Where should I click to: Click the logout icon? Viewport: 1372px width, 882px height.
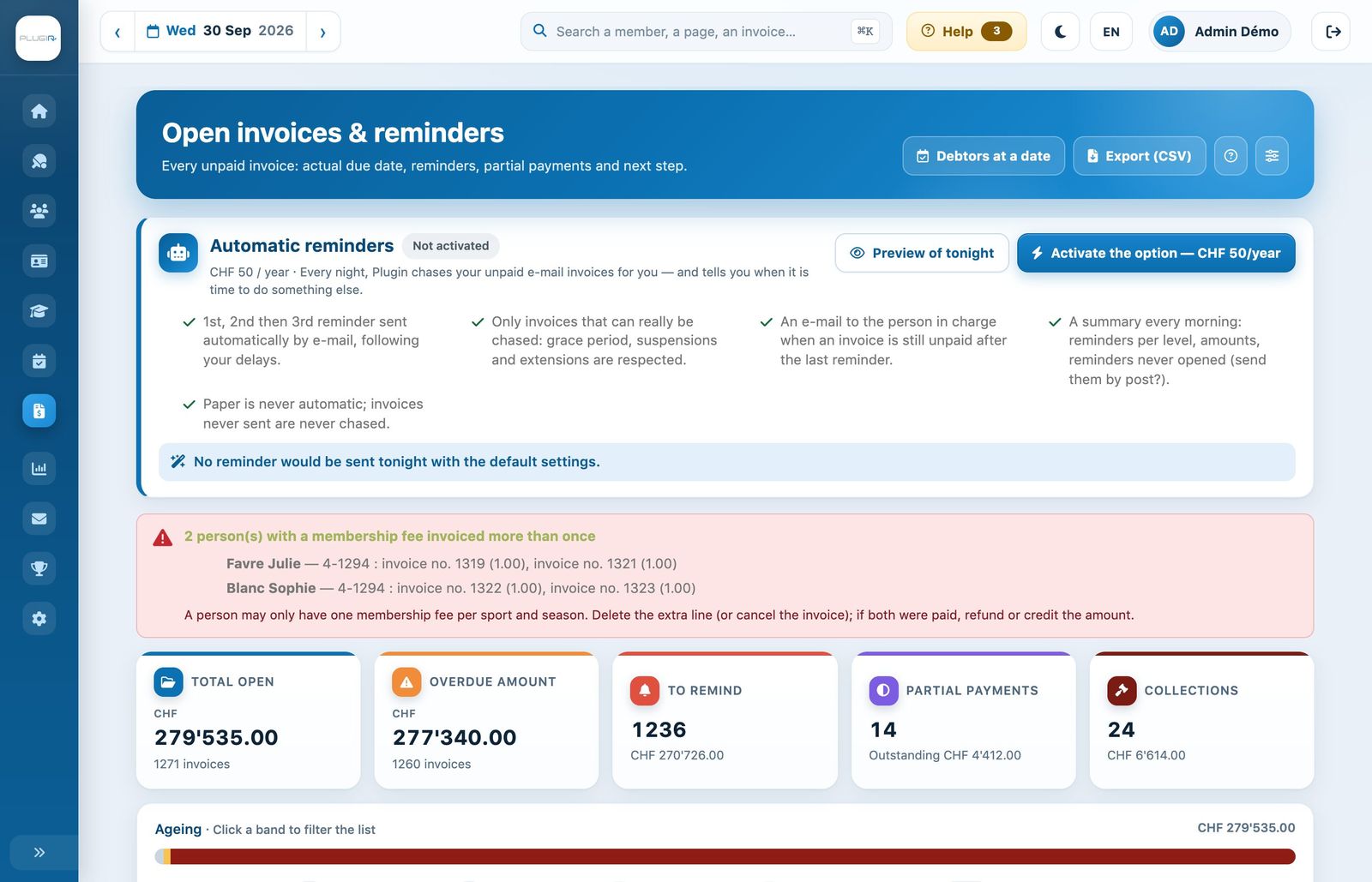click(x=1331, y=32)
